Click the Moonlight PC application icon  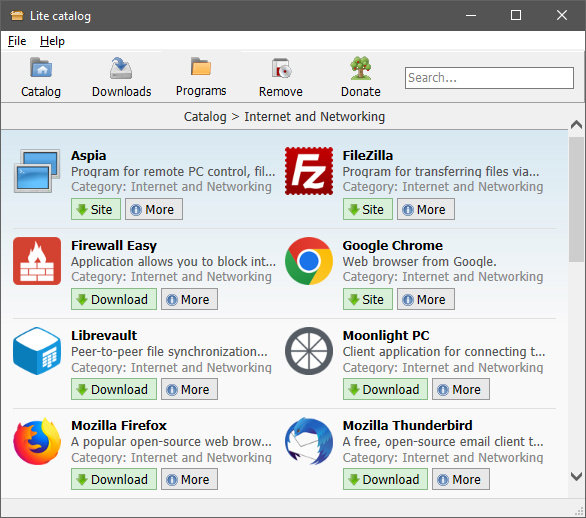coord(309,351)
